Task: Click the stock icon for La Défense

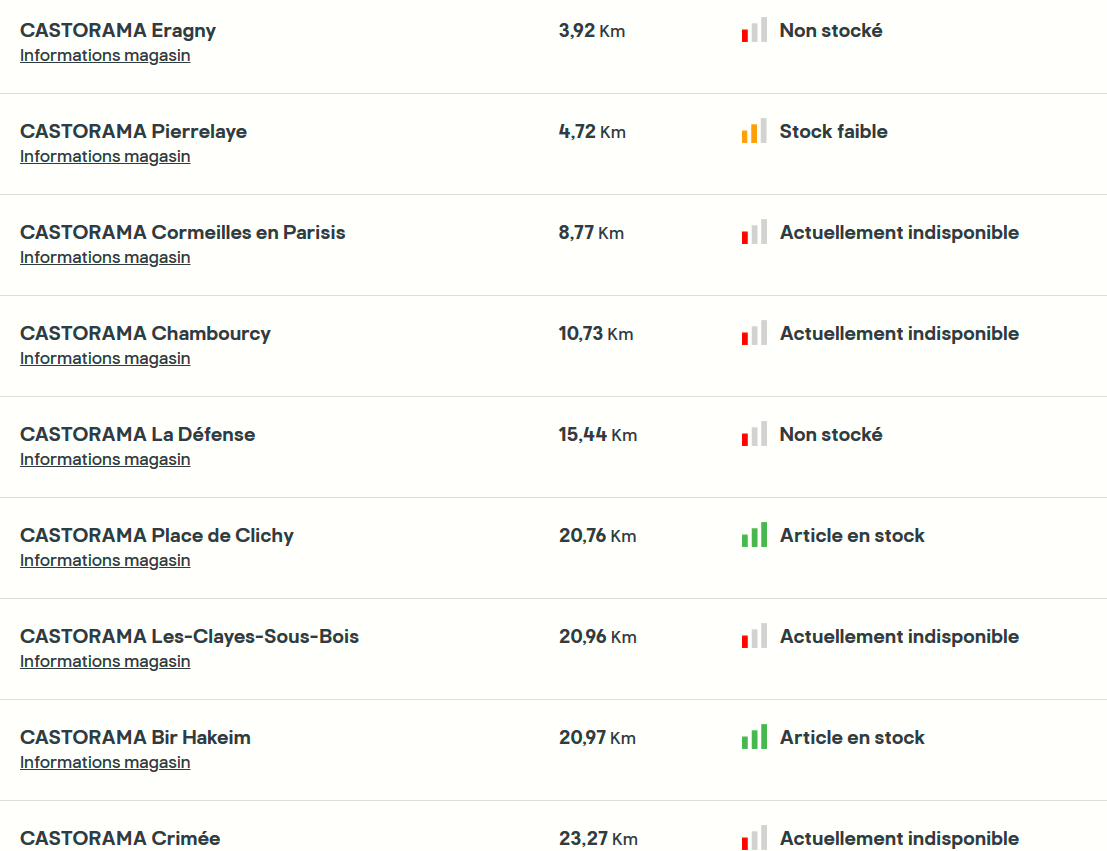Action: point(754,435)
